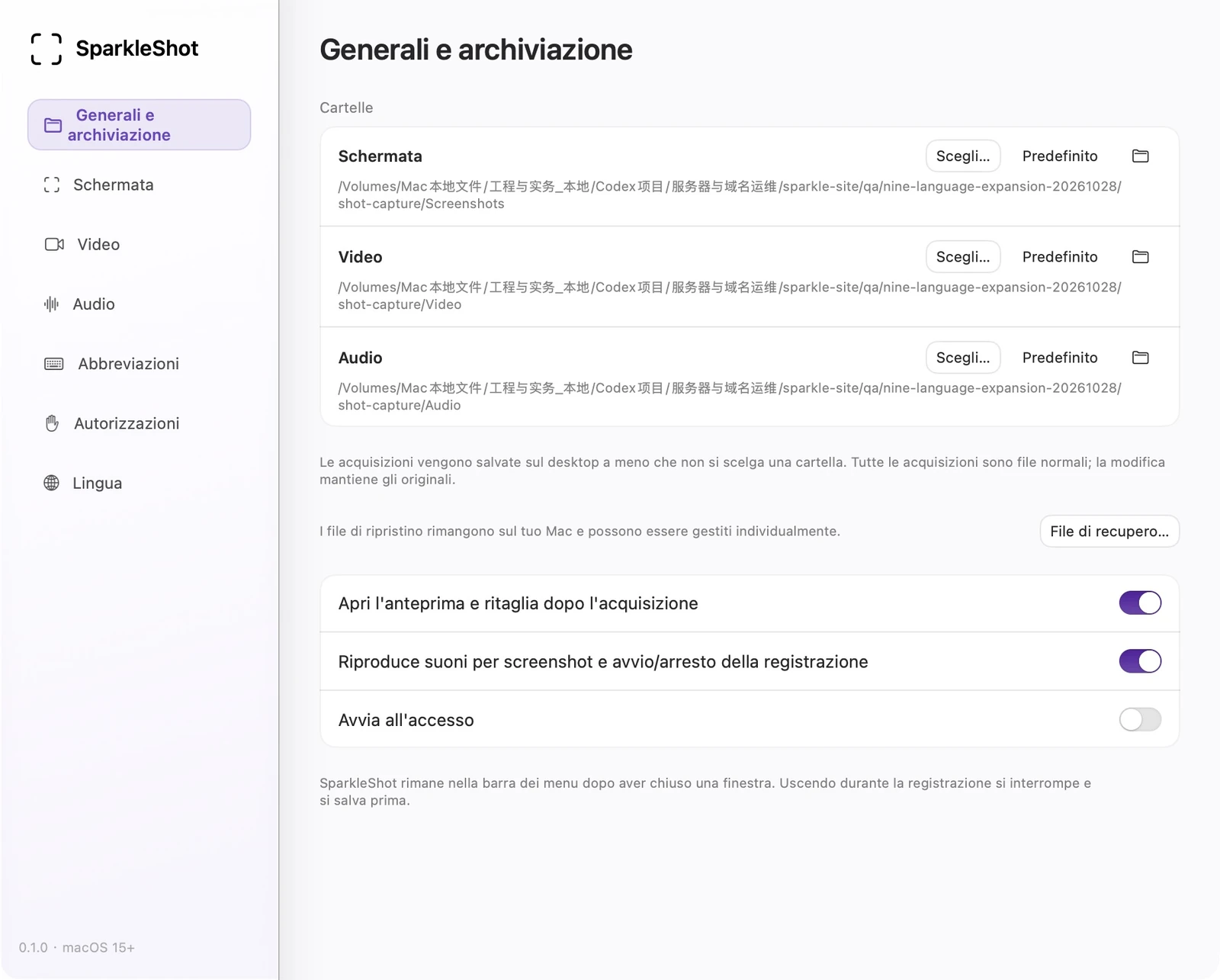Select the Lingua section
Image resolution: width=1220 pixels, height=980 pixels.
pos(139,483)
